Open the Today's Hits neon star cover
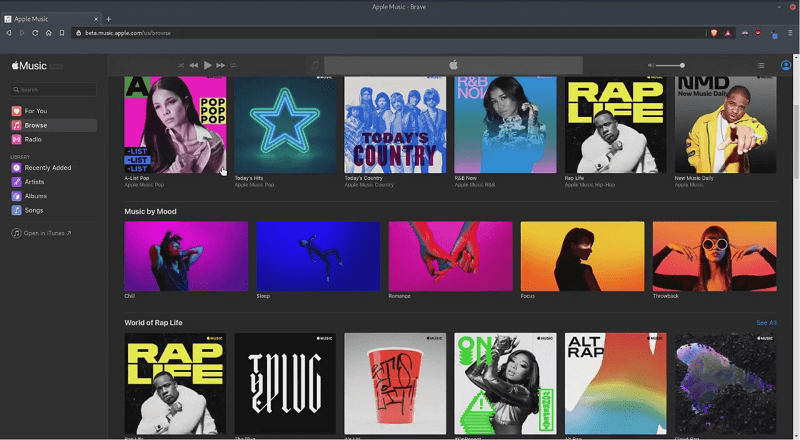Screen dimensions: 800x440 285,125
